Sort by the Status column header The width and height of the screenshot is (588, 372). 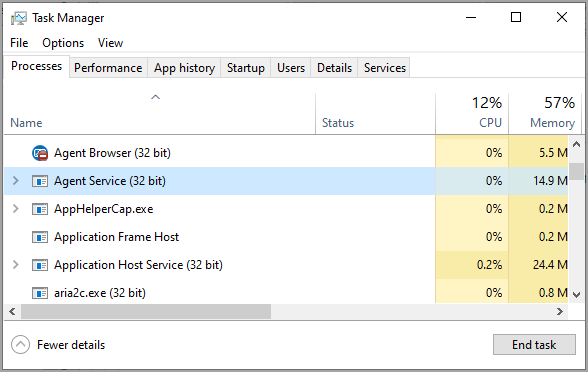(x=375, y=114)
